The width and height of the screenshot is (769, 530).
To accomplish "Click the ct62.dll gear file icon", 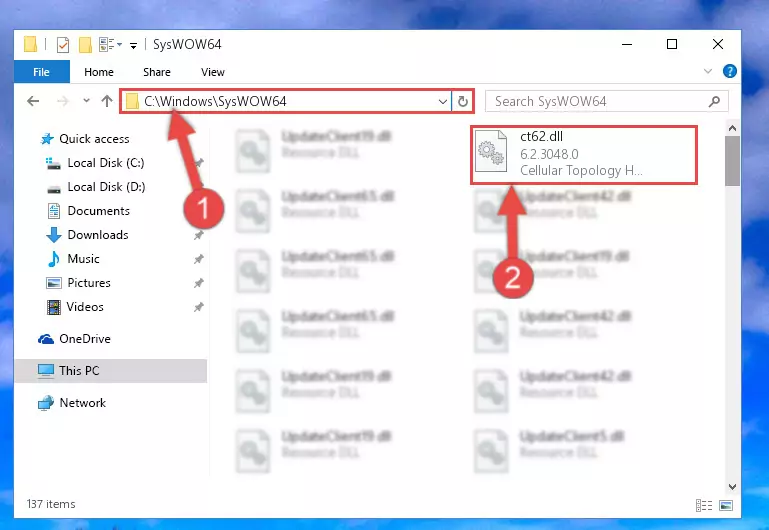I will pos(491,151).
